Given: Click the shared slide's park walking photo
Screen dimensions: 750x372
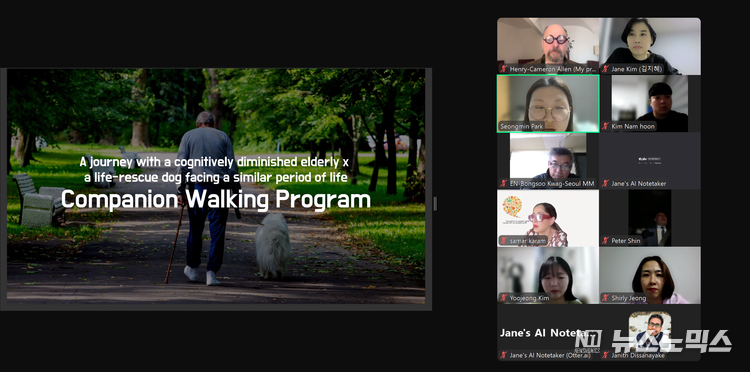Looking at the screenshot, I should point(216,186).
